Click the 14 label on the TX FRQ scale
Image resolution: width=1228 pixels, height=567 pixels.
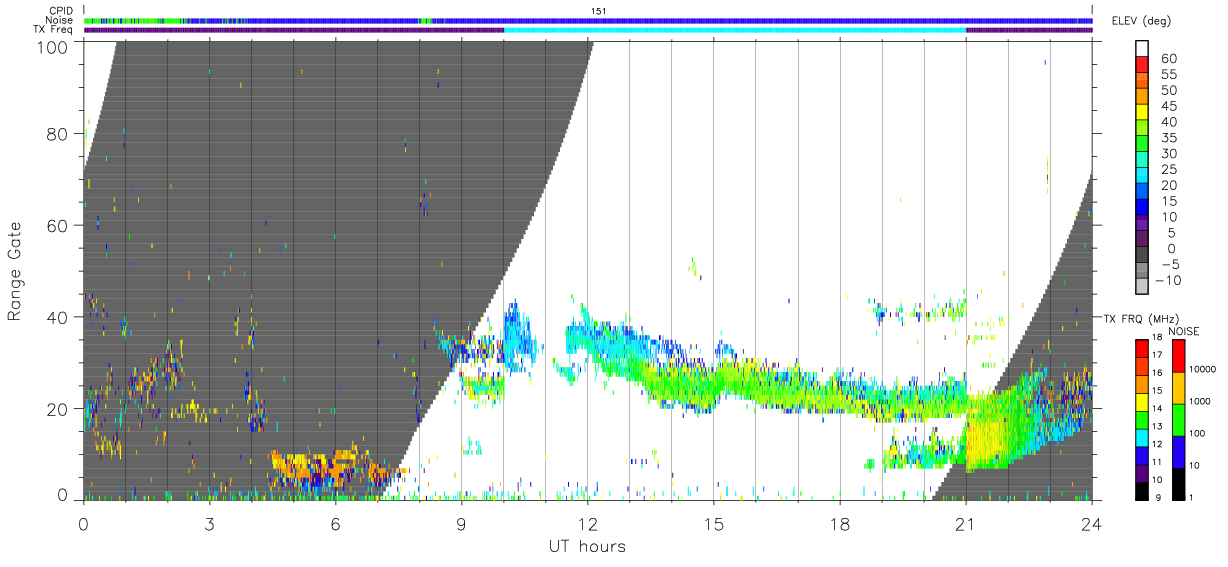coord(1159,409)
